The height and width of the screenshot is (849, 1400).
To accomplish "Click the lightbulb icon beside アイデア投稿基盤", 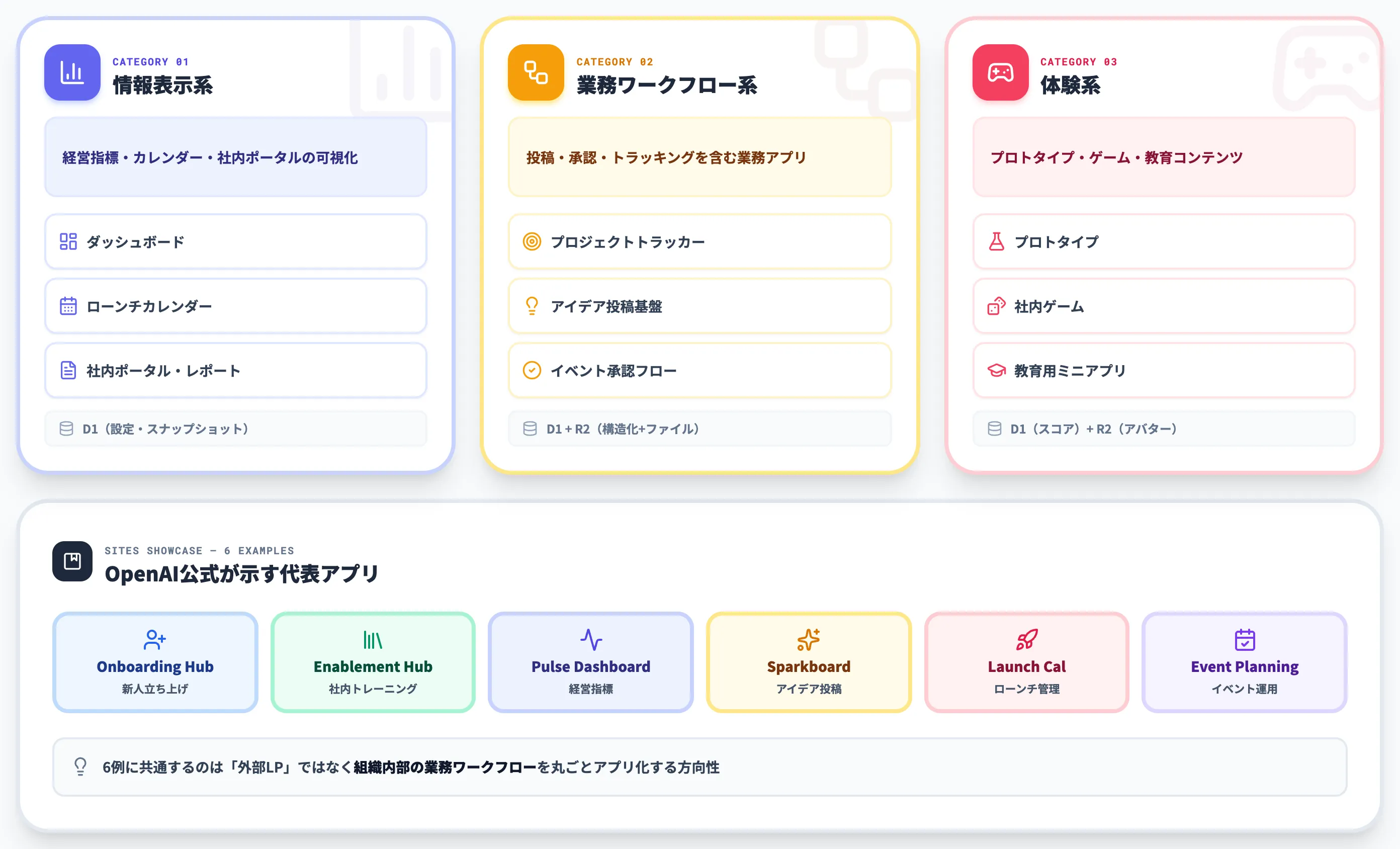I will (x=532, y=306).
